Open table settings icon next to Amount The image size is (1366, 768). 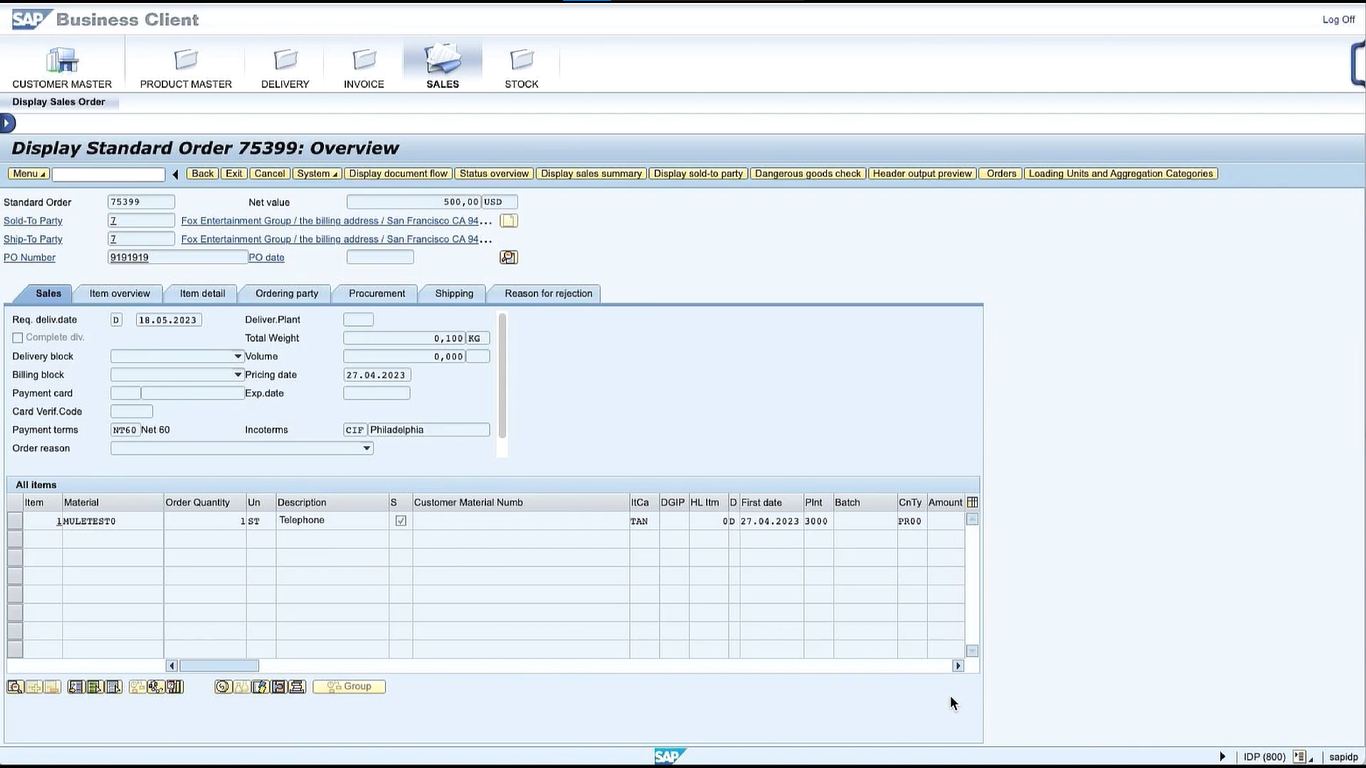[x=973, y=502]
